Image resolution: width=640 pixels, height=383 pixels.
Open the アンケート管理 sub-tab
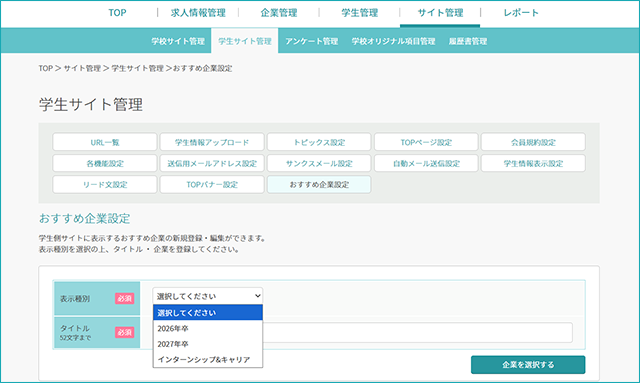pos(311,41)
